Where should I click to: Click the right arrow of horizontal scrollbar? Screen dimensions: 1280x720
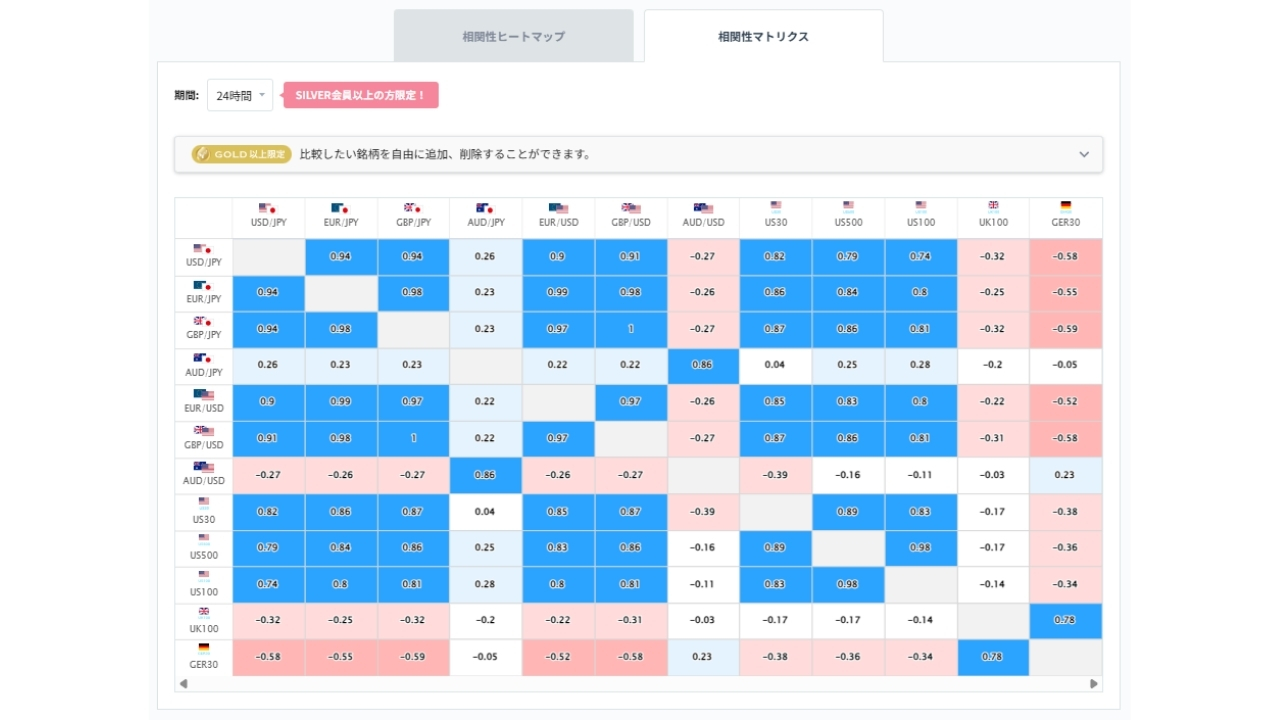click(1094, 684)
